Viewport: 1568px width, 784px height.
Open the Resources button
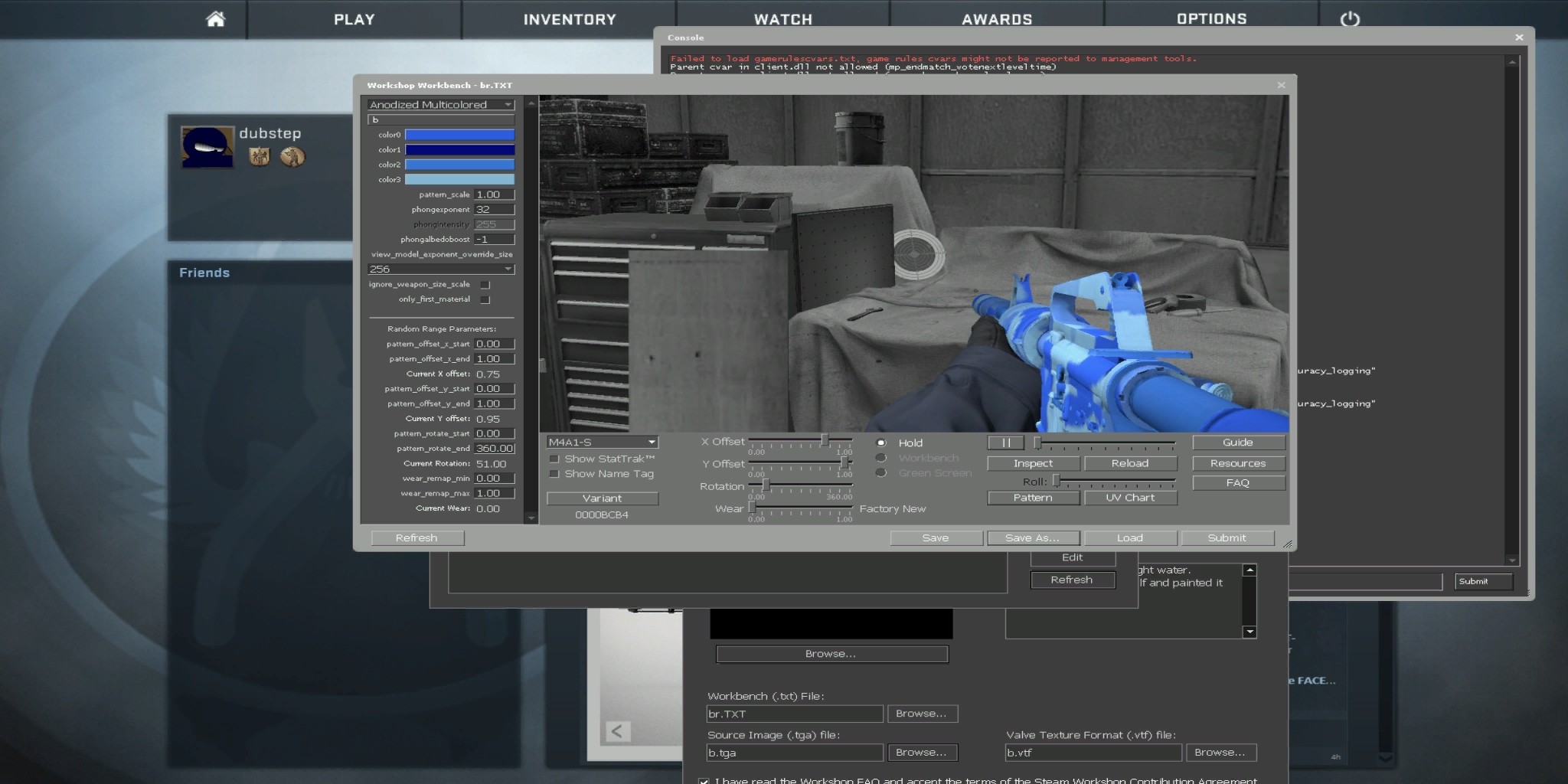1238,463
